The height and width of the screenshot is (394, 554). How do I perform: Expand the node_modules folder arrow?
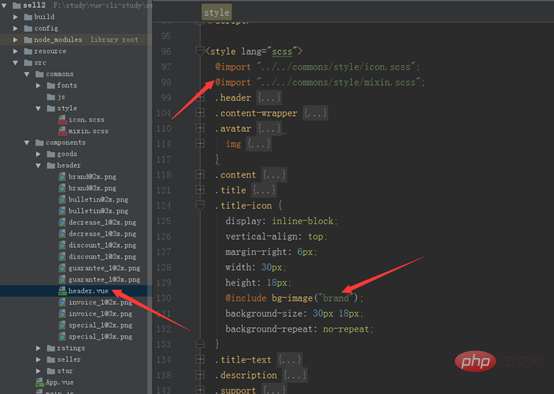(x=15, y=40)
